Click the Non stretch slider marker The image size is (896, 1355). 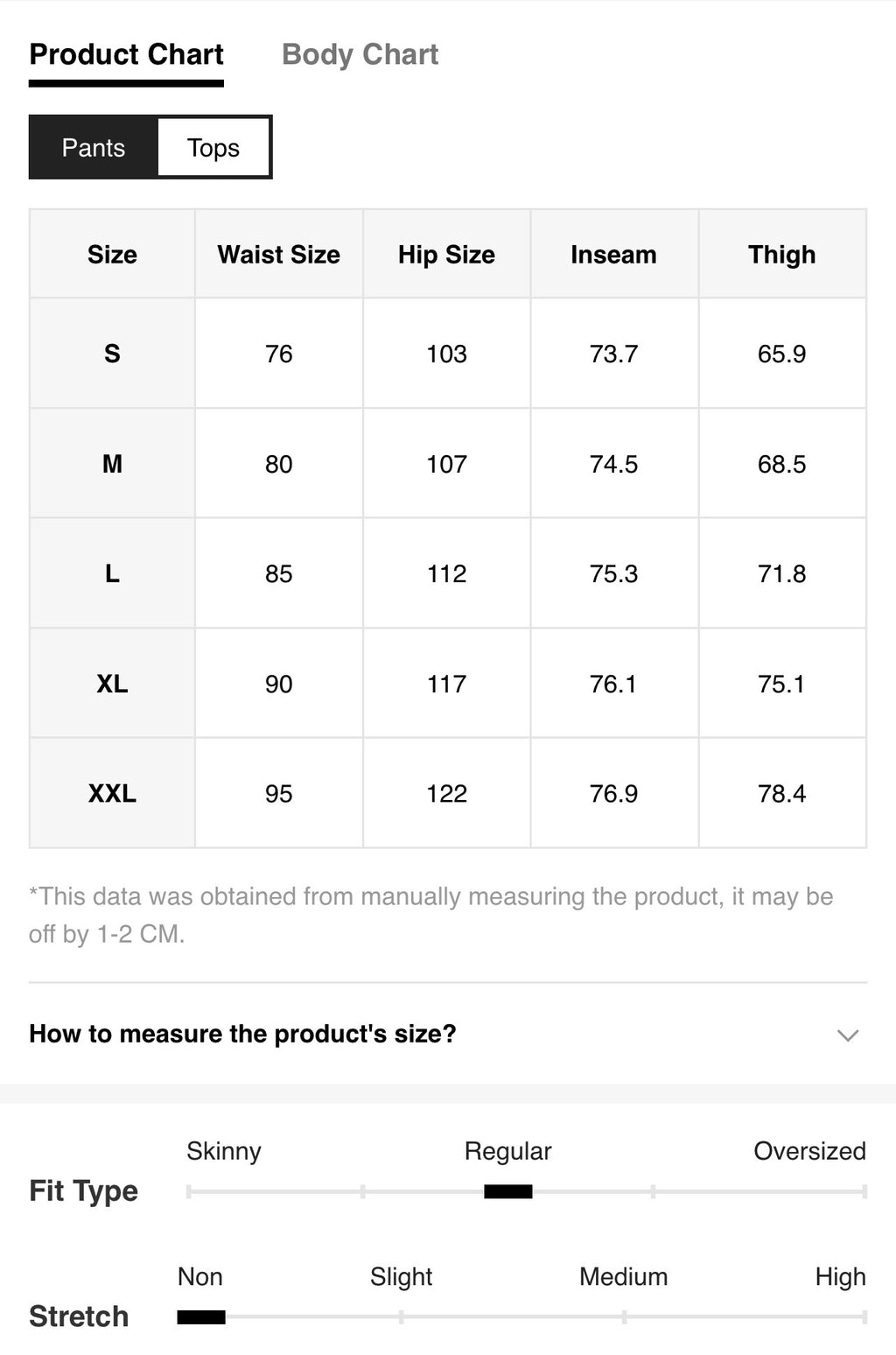(x=201, y=1316)
